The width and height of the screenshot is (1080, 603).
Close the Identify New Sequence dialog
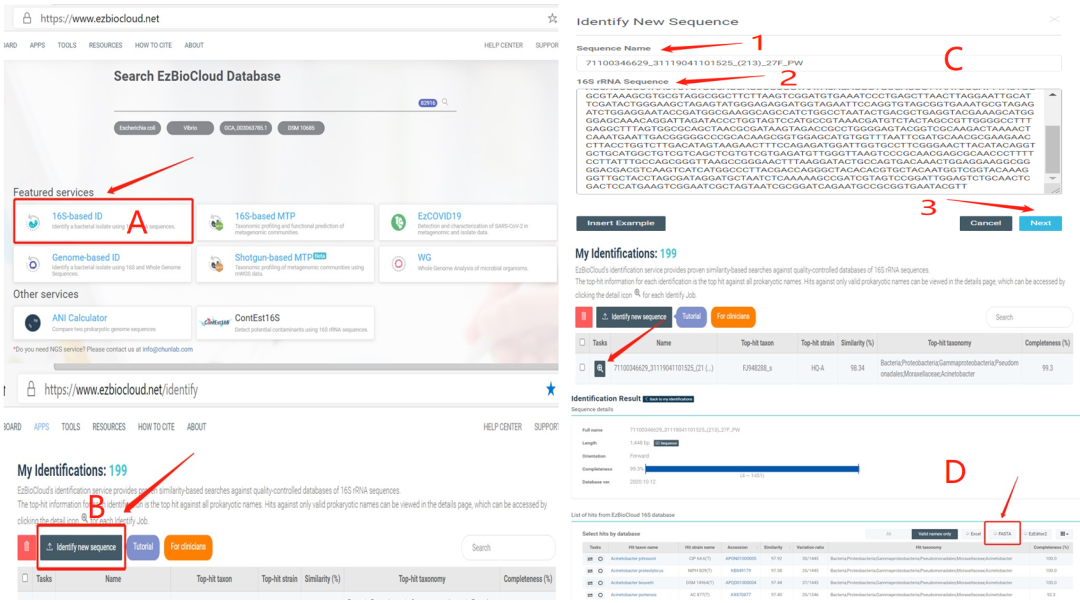[1054, 19]
